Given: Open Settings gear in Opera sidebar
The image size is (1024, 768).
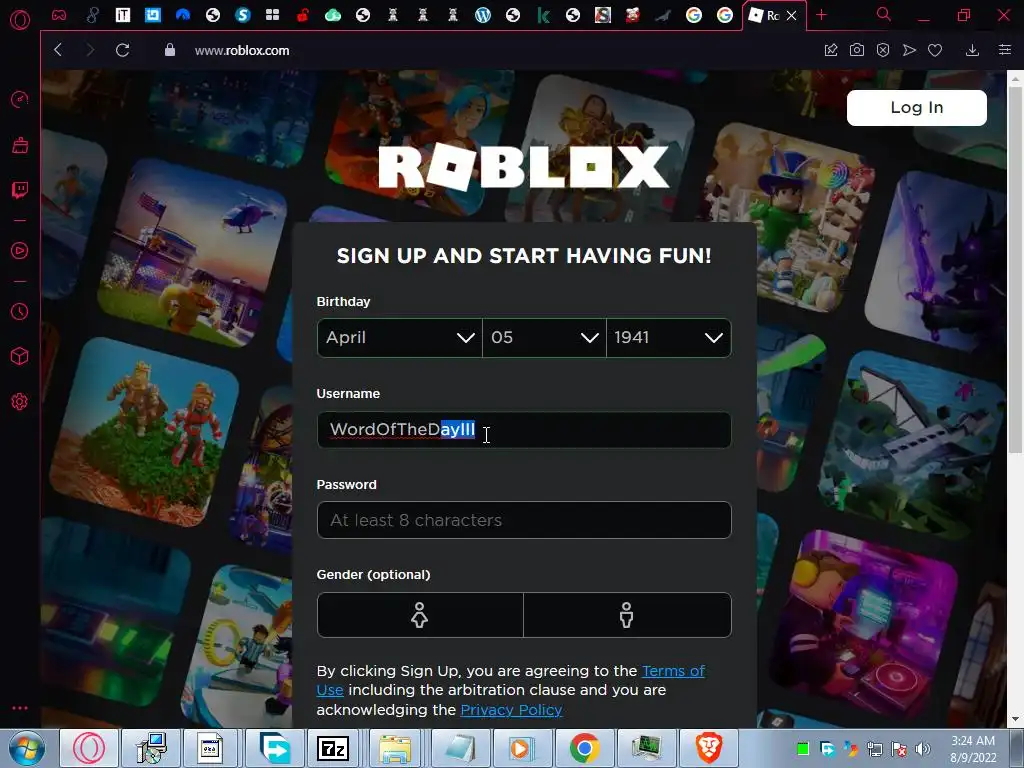Looking at the screenshot, I should tap(20, 401).
